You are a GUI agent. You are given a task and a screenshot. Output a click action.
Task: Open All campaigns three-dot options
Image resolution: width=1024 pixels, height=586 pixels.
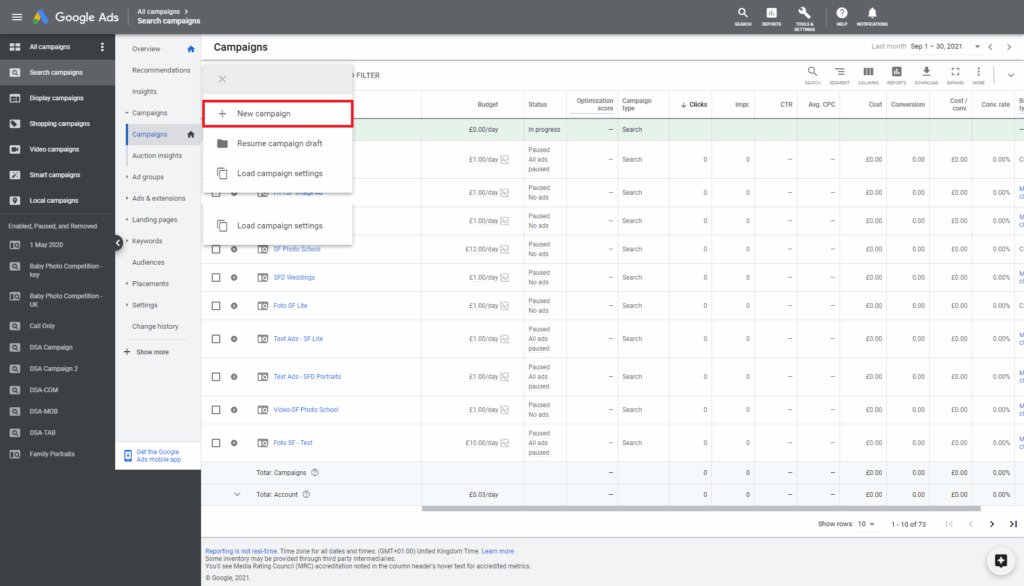click(x=102, y=47)
